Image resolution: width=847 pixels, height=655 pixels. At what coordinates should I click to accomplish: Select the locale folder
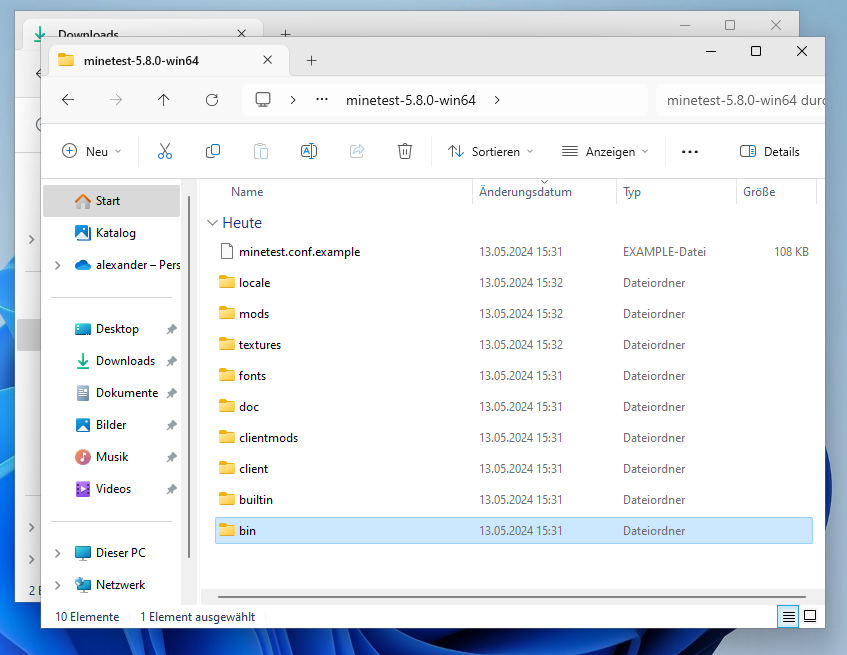point(514,283)
